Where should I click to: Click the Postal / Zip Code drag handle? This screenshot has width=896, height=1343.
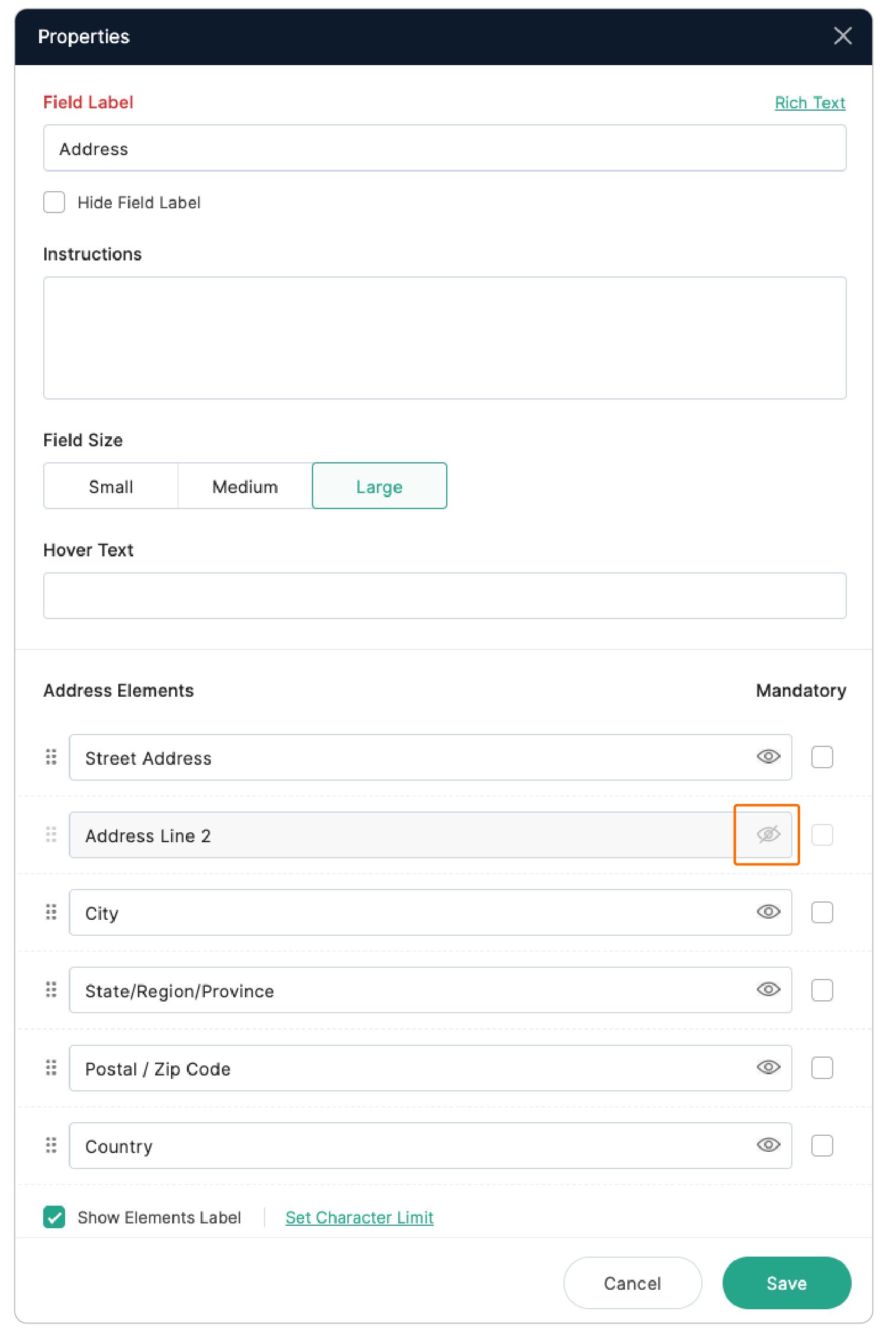coord(50,1068)
